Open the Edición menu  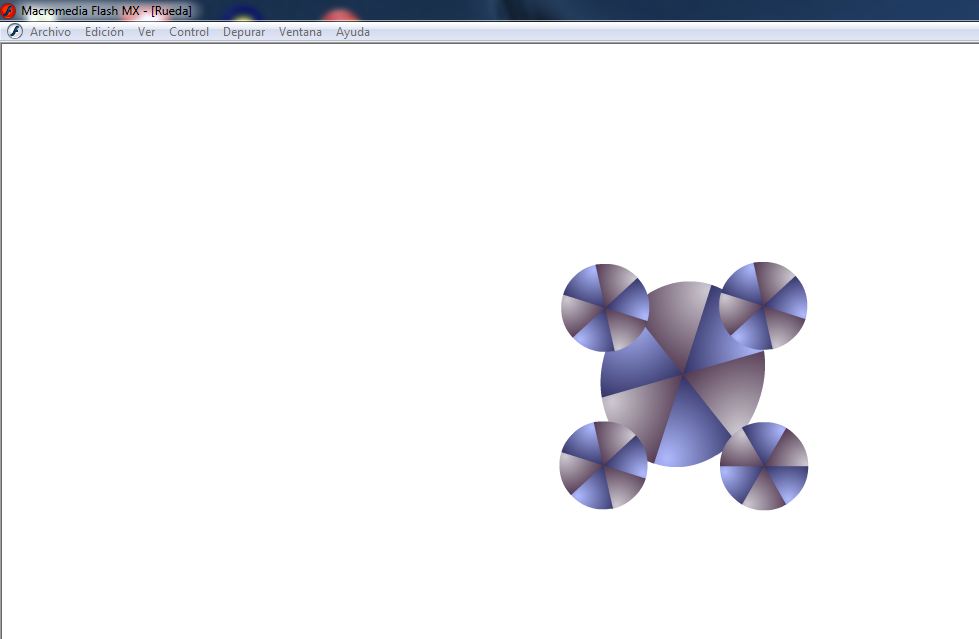coord(104,32)
